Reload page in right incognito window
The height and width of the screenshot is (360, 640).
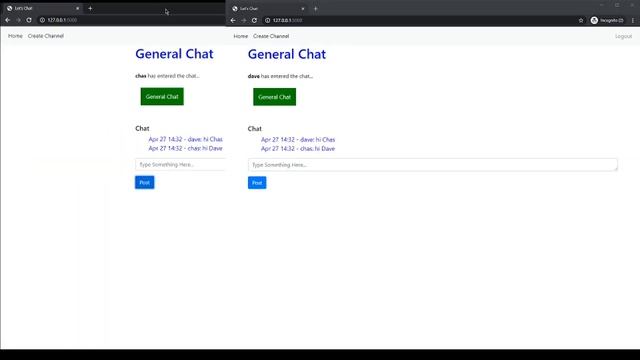254,20
